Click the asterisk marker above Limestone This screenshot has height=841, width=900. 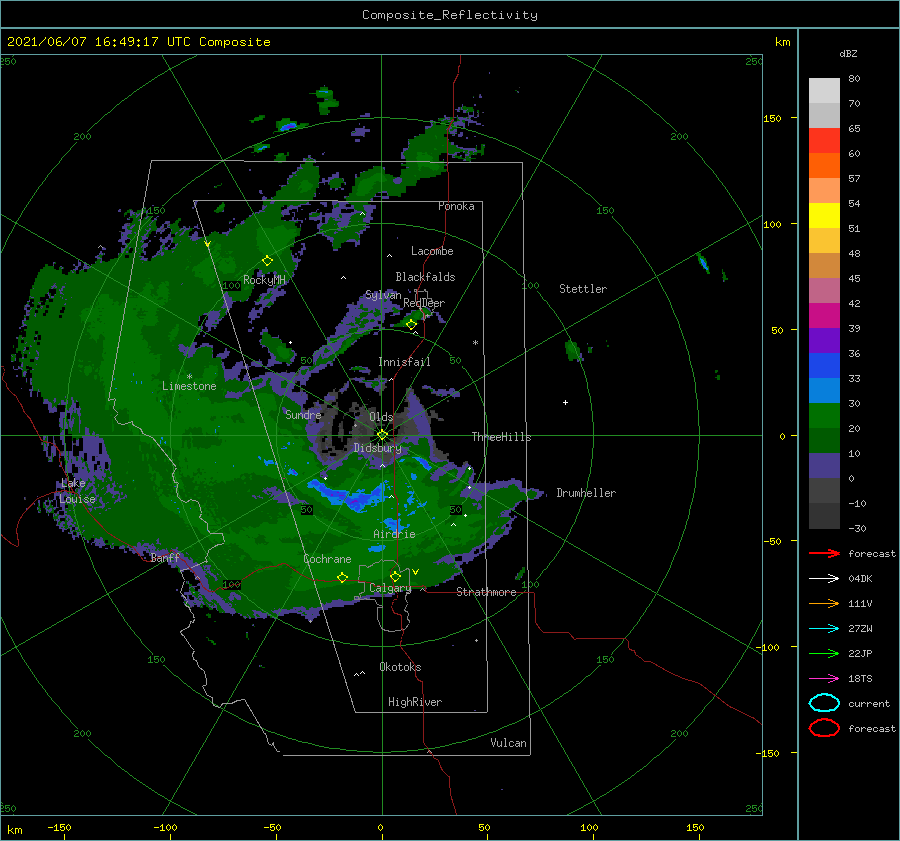(x=189, y=377)
